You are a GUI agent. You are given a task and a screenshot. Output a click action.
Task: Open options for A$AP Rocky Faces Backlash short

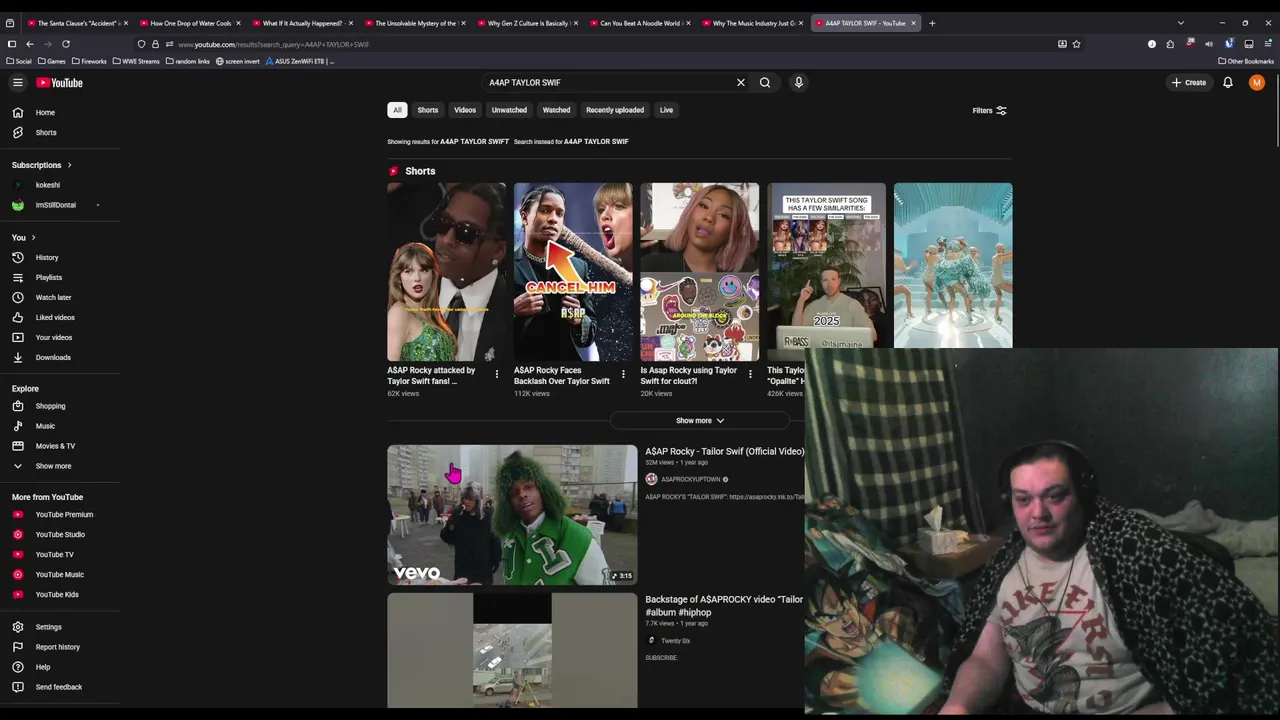pyautogui.click(x=623, y=374)
